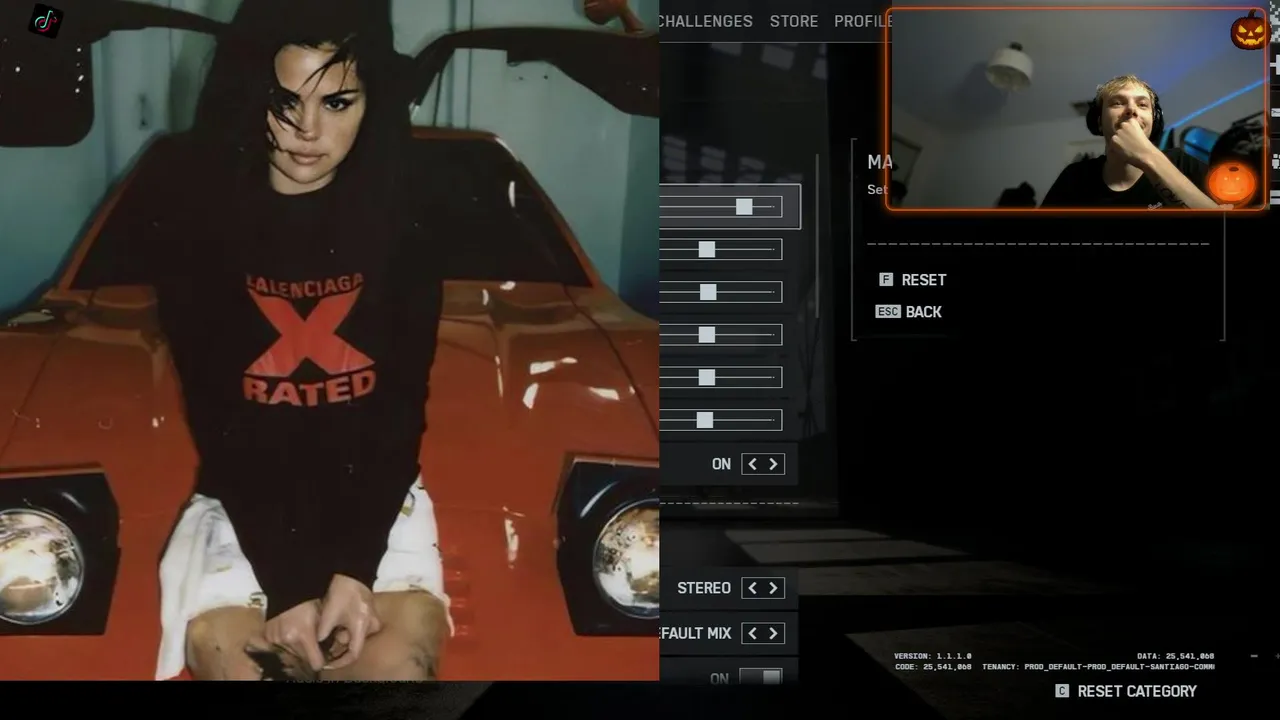Image resolution: width=1280 pixels, height=720 pixels.
Task: Click the jack-o'-lantern icon on webcam corner
Action: coord(1249,32)
